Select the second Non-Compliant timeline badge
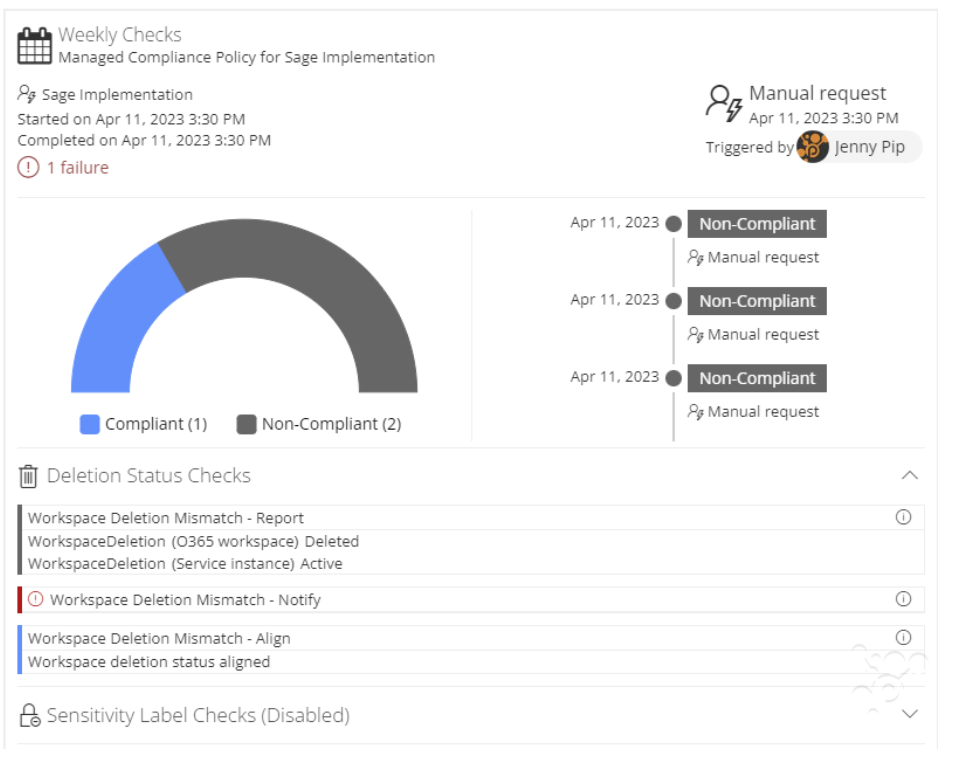957x770 pixels. [x=757, y=301]
